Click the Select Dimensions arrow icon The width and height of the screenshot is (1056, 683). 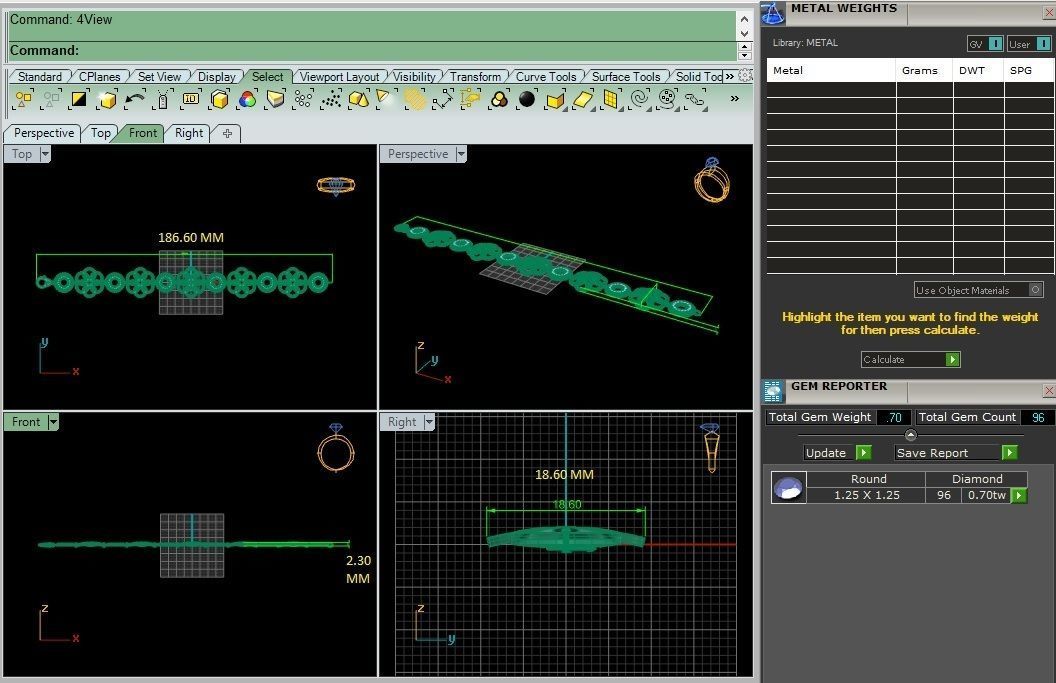click(x=442, y=100)
